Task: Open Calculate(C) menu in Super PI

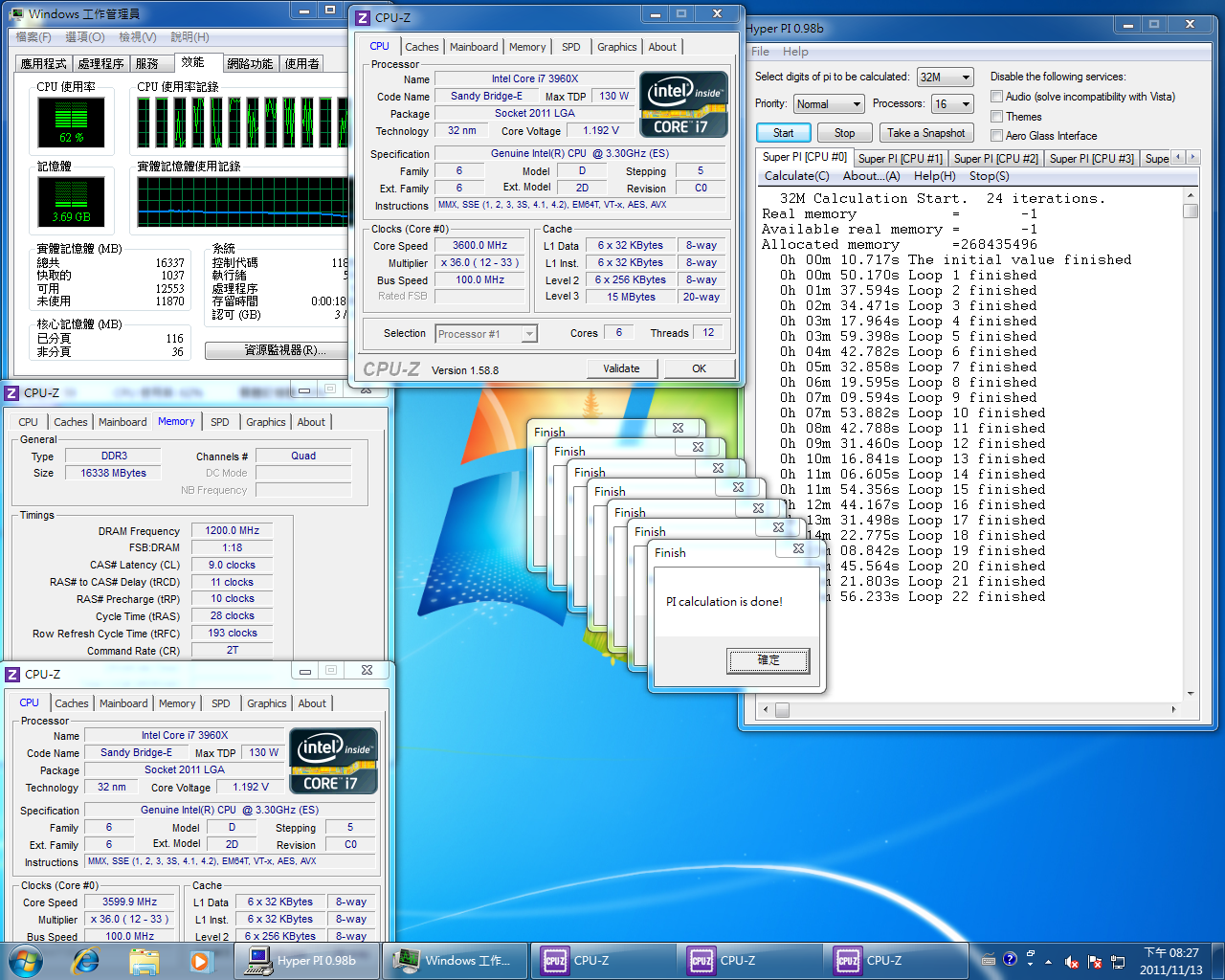Action: point(796,176)
